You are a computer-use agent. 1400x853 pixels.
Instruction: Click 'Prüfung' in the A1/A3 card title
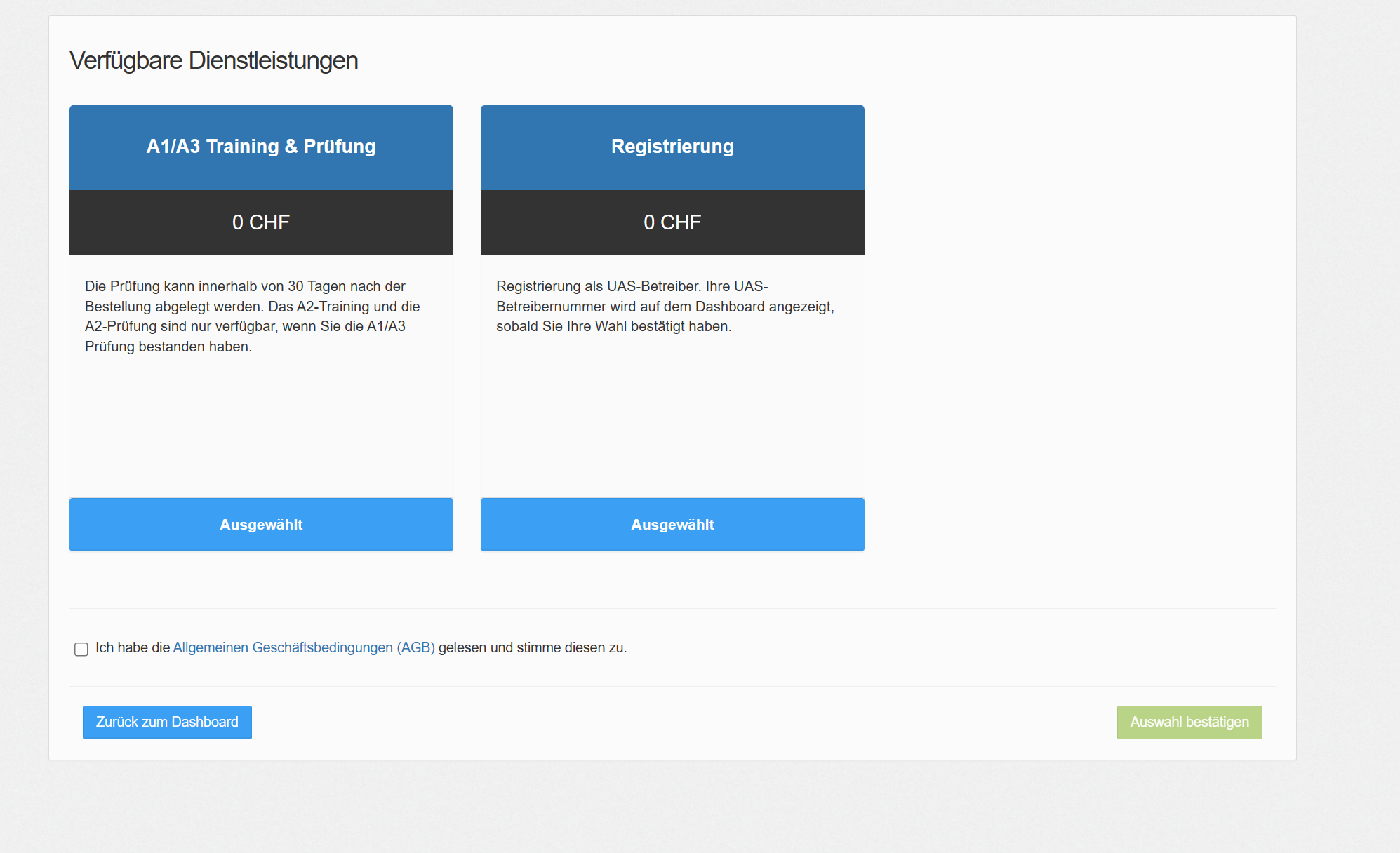pyautogui.click(x=340, y=147)
